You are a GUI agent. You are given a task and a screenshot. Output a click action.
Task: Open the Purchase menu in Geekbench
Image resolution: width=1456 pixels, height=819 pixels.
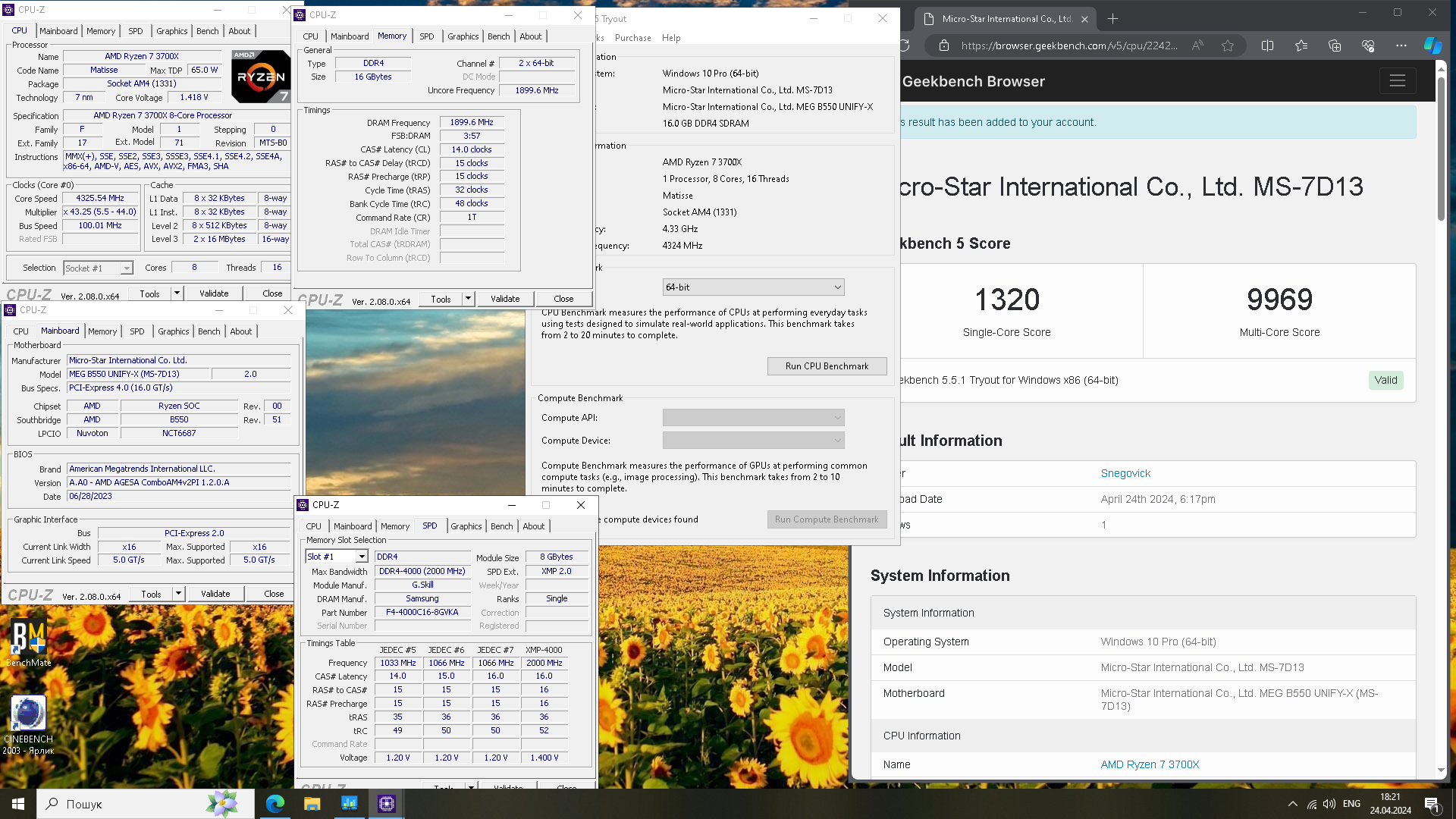632,38
